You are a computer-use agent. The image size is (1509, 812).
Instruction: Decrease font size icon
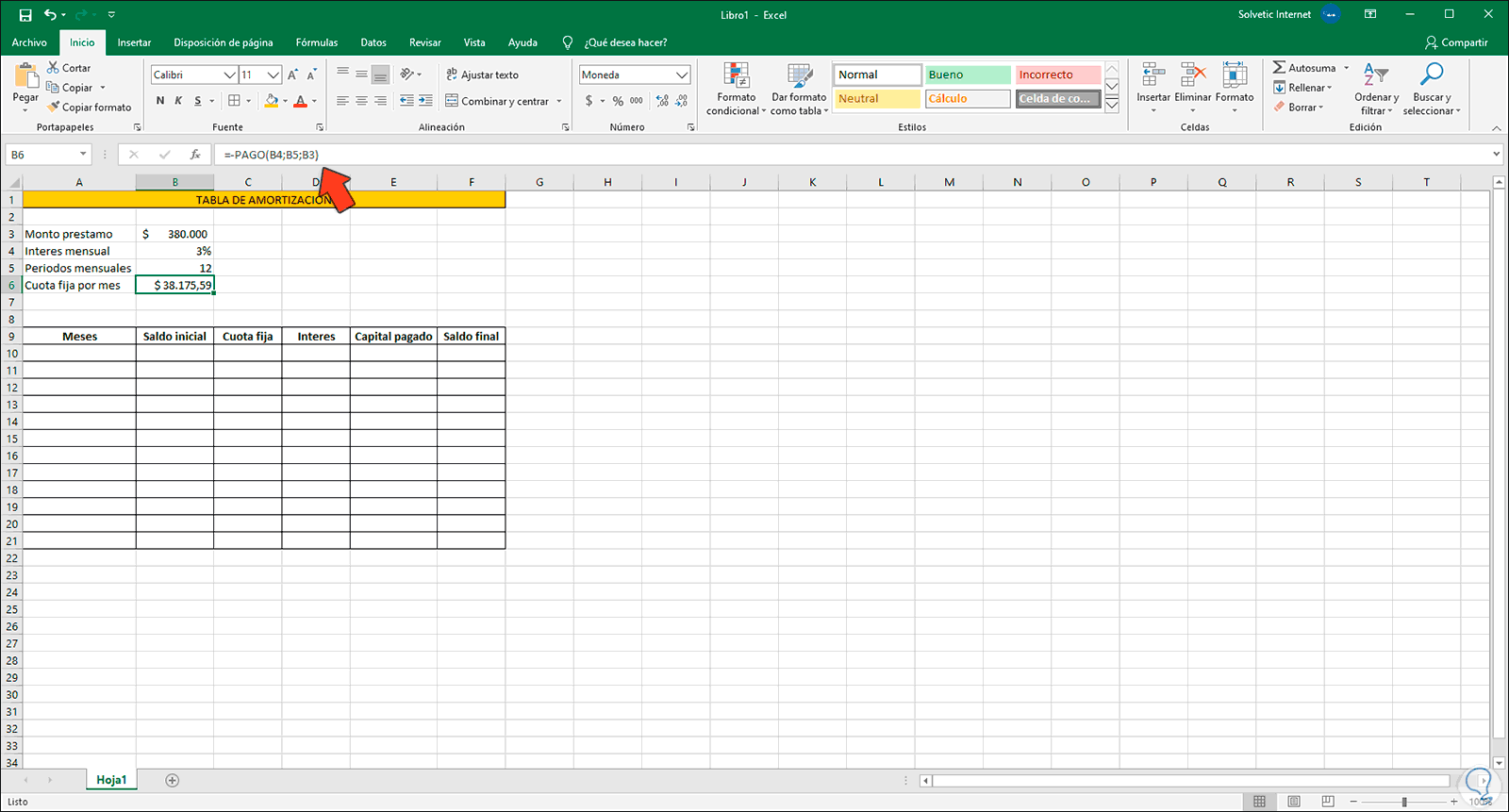[x=310, y=75]
